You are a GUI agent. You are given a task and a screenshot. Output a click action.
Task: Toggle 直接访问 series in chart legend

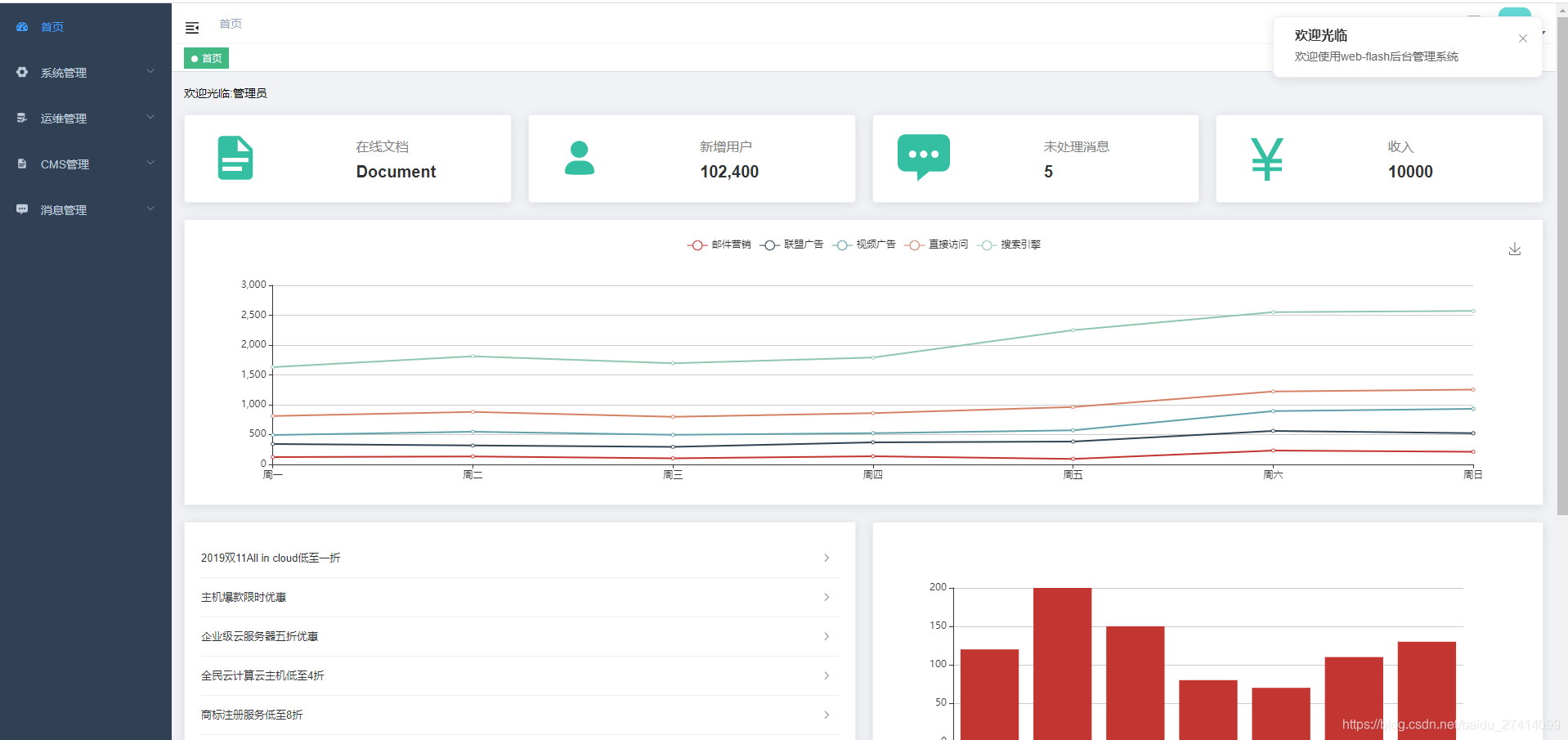click(x=936, y=244)
